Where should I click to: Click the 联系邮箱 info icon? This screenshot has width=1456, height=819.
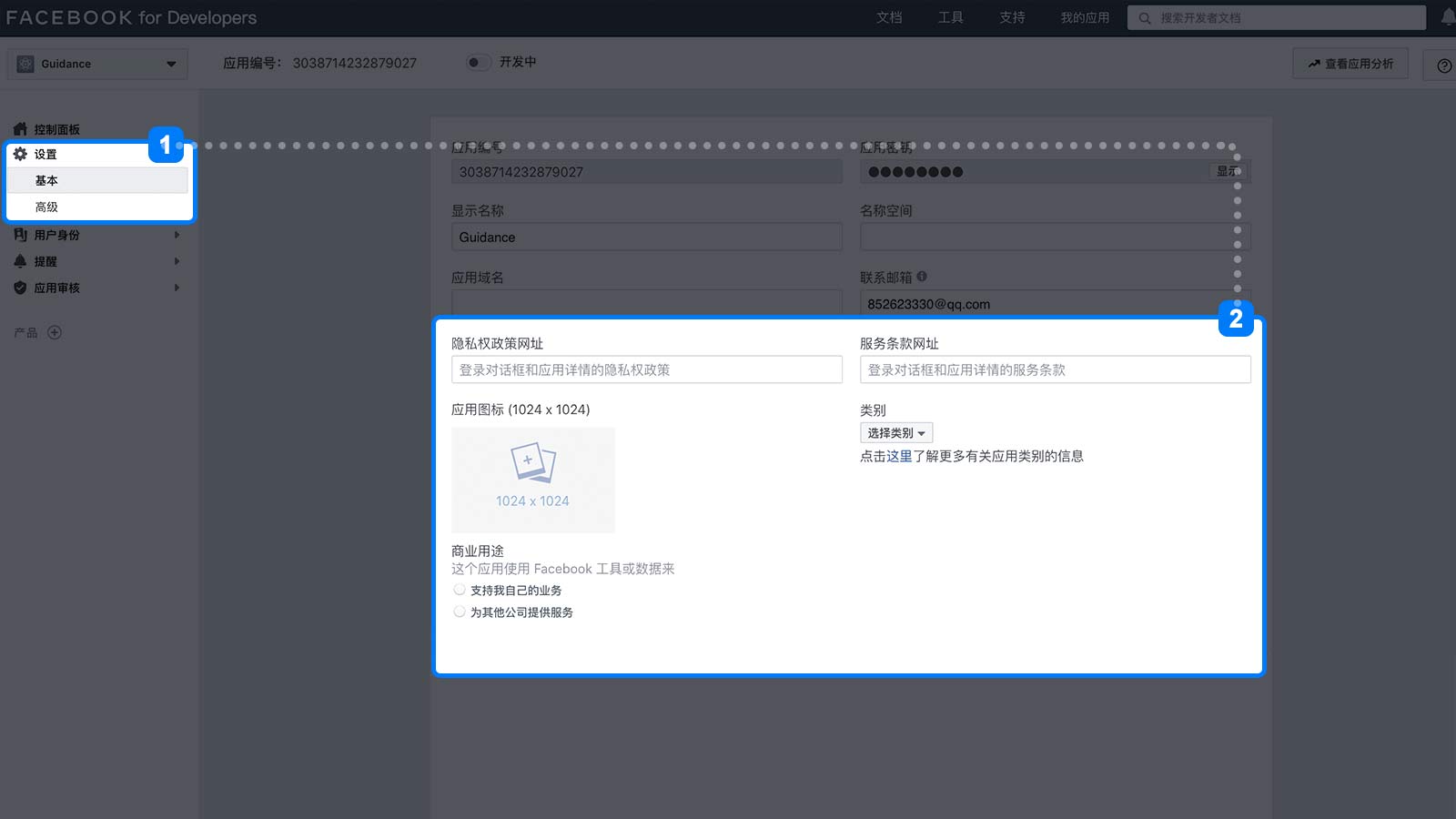922,277
